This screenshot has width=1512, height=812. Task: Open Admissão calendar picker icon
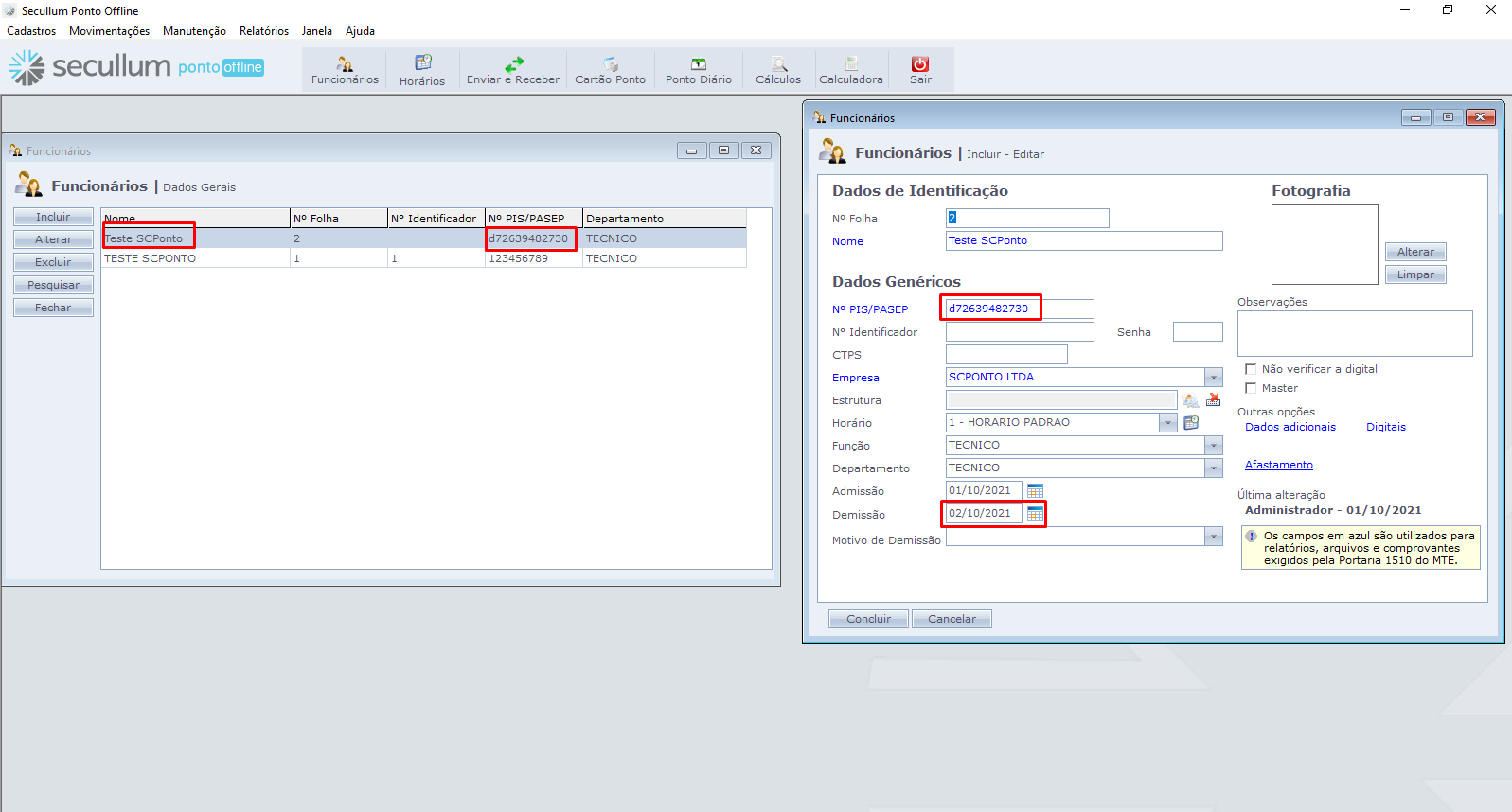point(1036,490)
